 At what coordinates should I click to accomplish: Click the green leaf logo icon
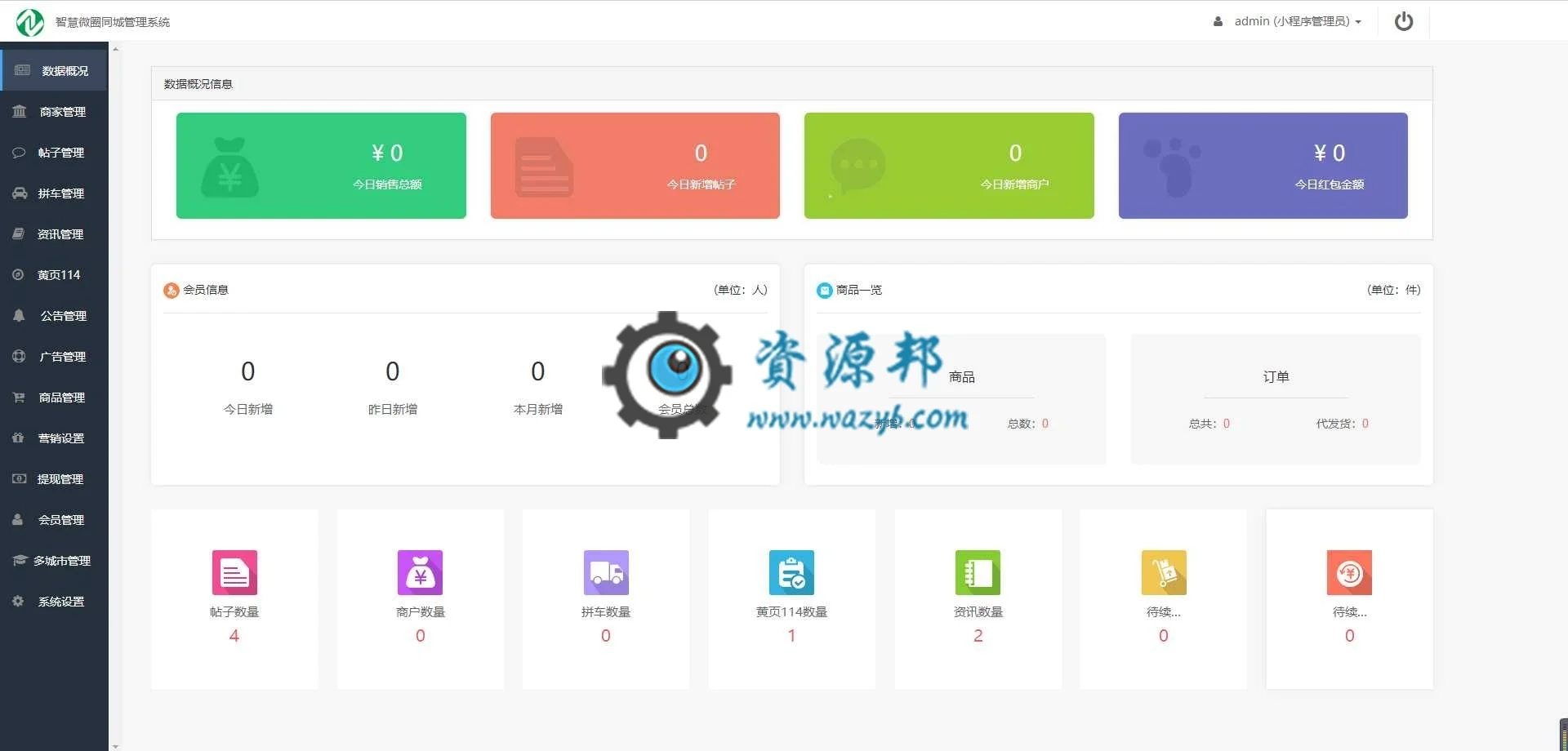point(30,22)
